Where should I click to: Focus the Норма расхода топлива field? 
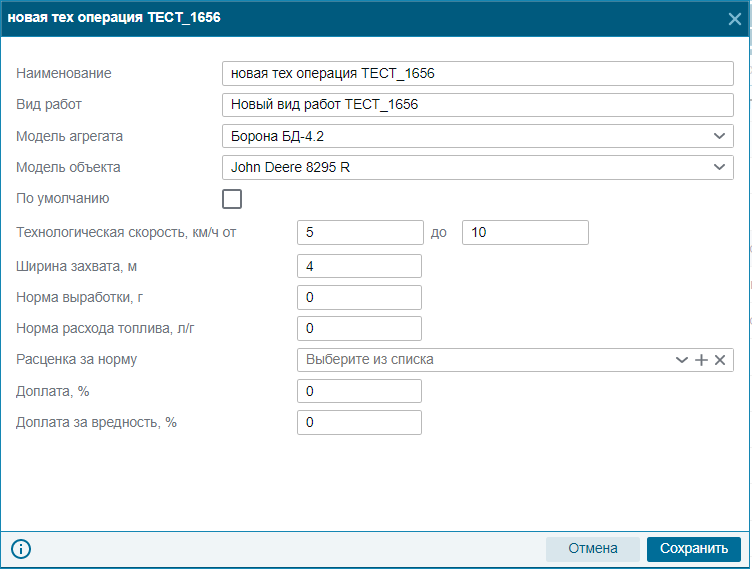(359, 329)
